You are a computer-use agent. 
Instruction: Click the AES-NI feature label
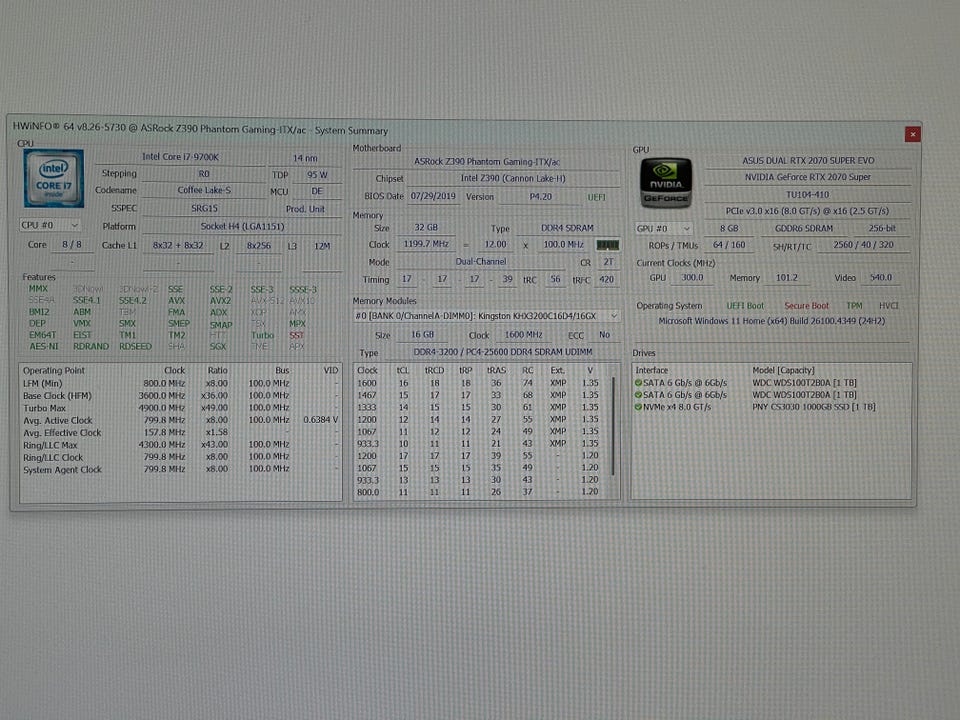pos(43,347)
